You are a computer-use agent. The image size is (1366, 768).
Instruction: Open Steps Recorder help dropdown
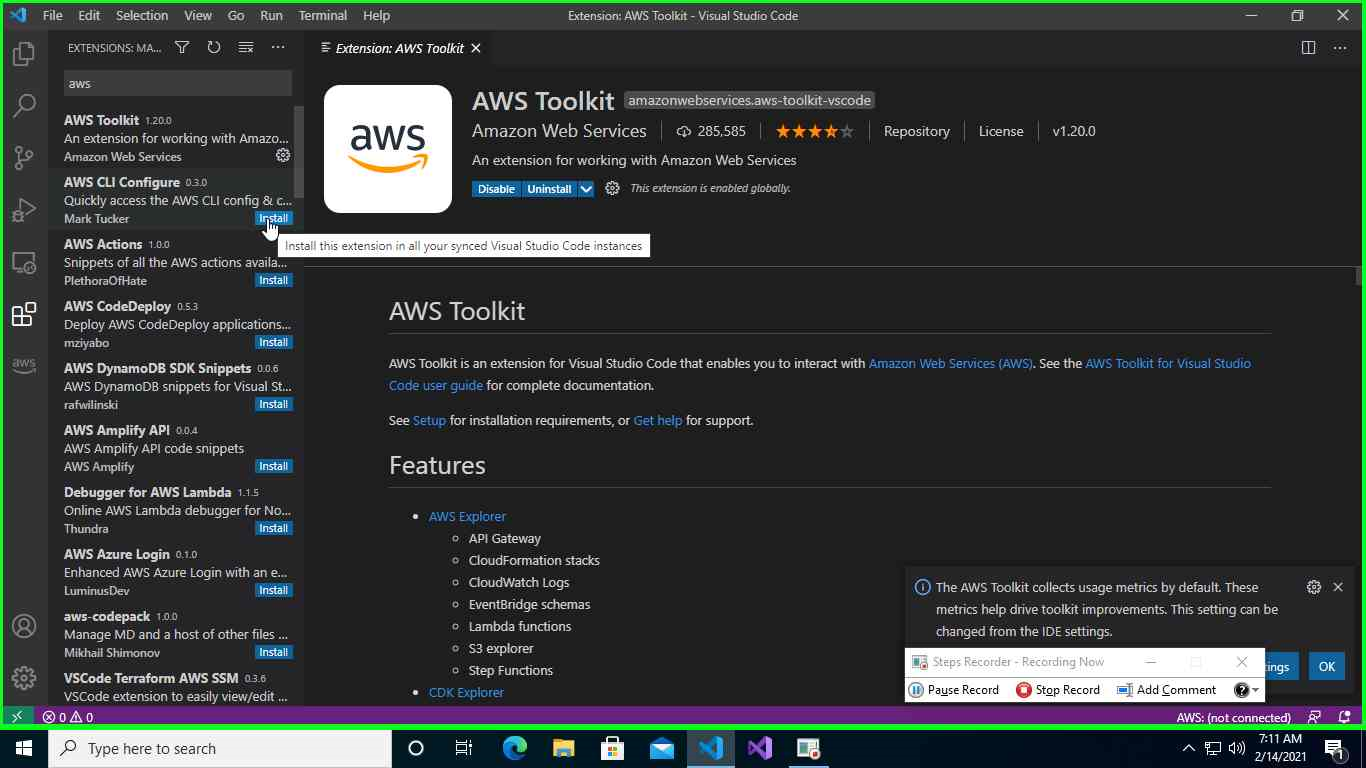1246,690
